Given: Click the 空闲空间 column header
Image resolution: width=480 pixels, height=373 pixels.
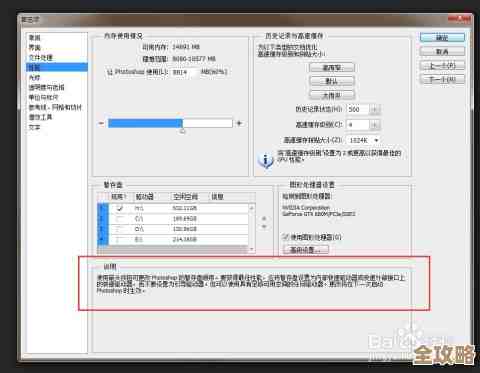Looking at the screenshot, I should coord(186,197).
